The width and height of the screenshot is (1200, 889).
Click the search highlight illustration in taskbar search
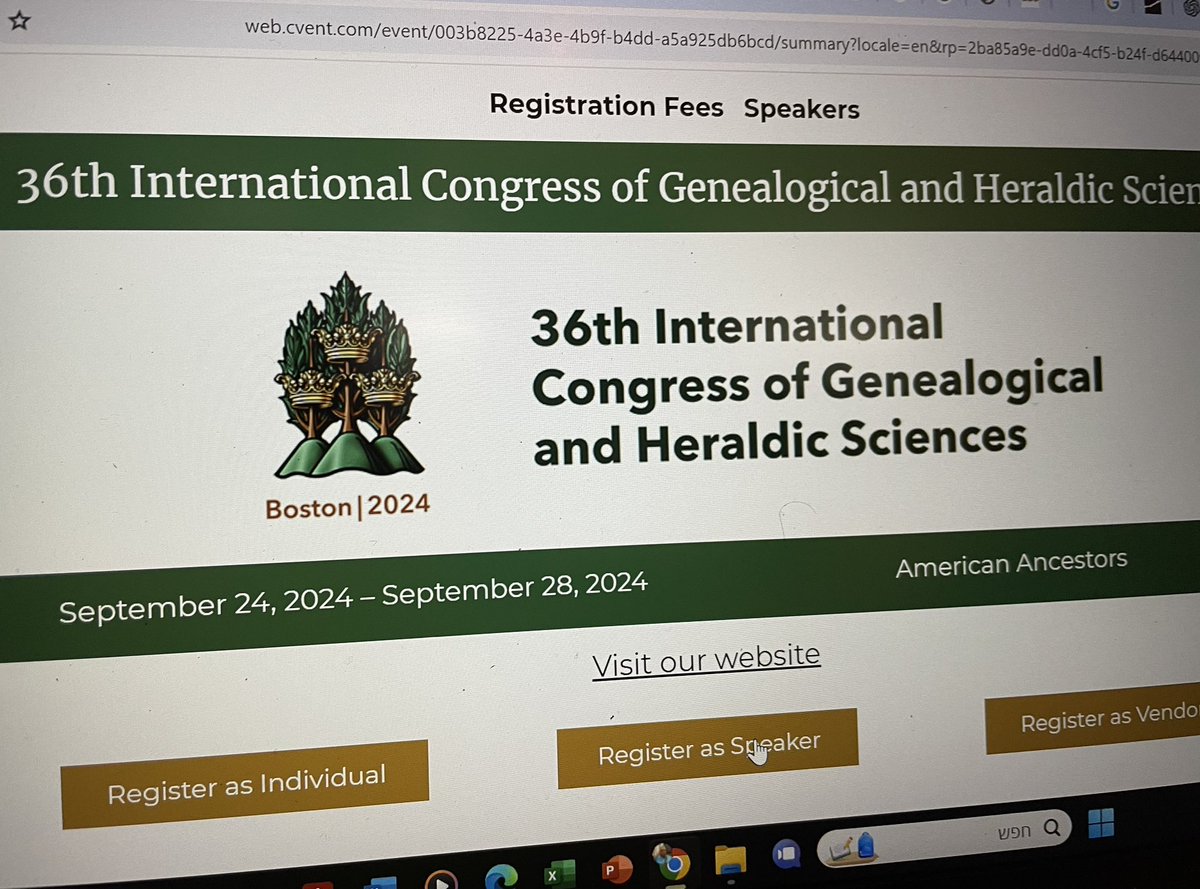pos(851,849)
